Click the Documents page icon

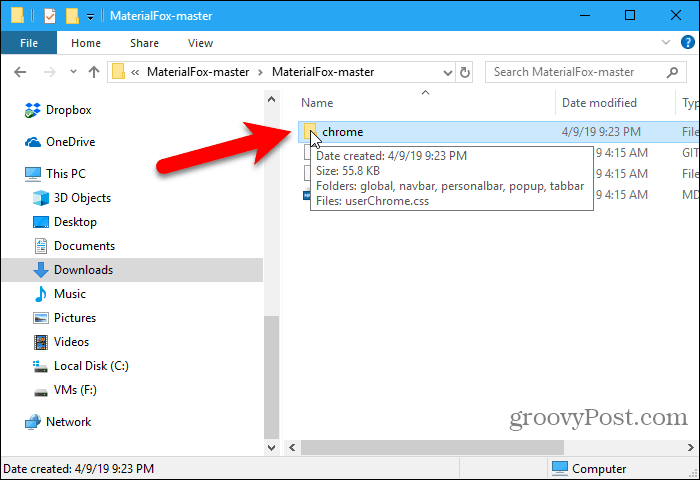coord(41,246)
